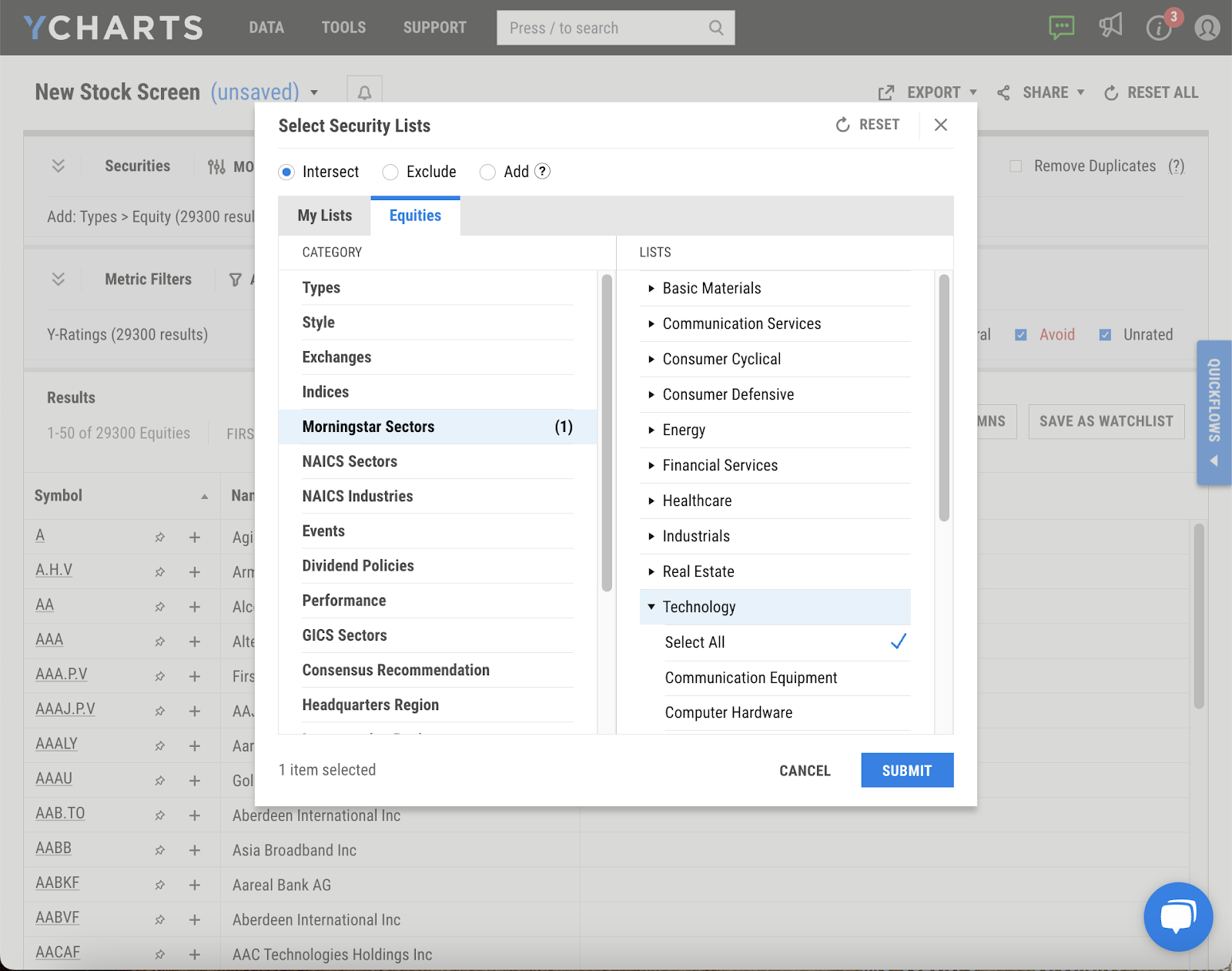This screenshot has height=971, width=1232.
Task: Open the SUPPORT menu
Action: coord(435,28)
